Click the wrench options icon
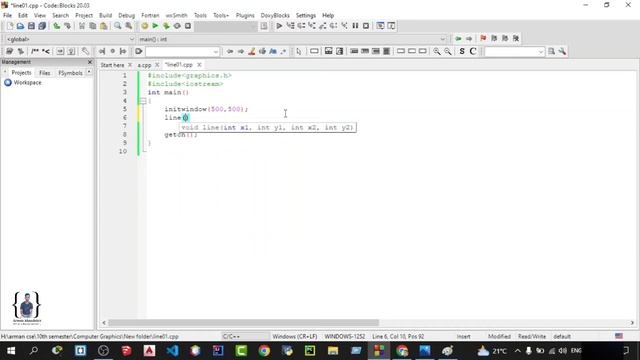Image resolution: width=640 pixels, height=360 pixels. [x=562, y=51]
